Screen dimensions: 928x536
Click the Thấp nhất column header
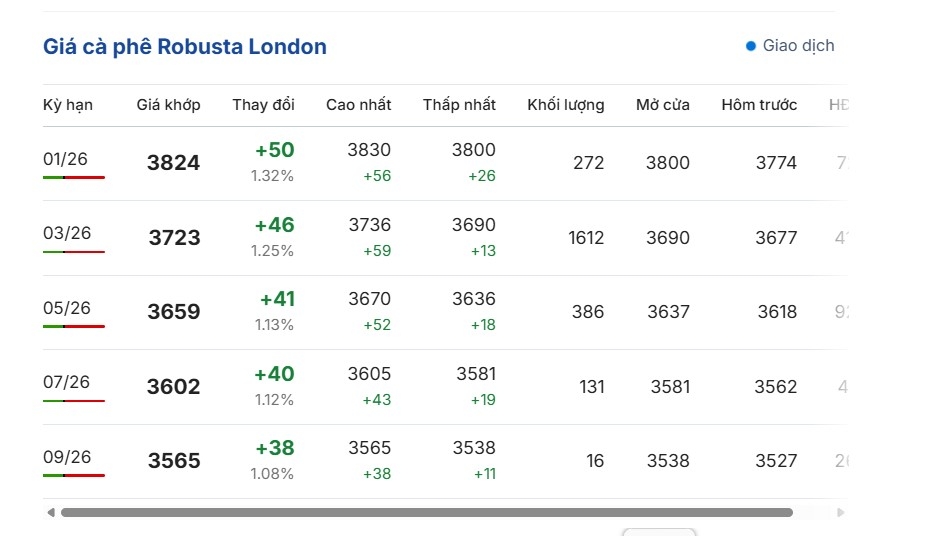tap(459, 105)
